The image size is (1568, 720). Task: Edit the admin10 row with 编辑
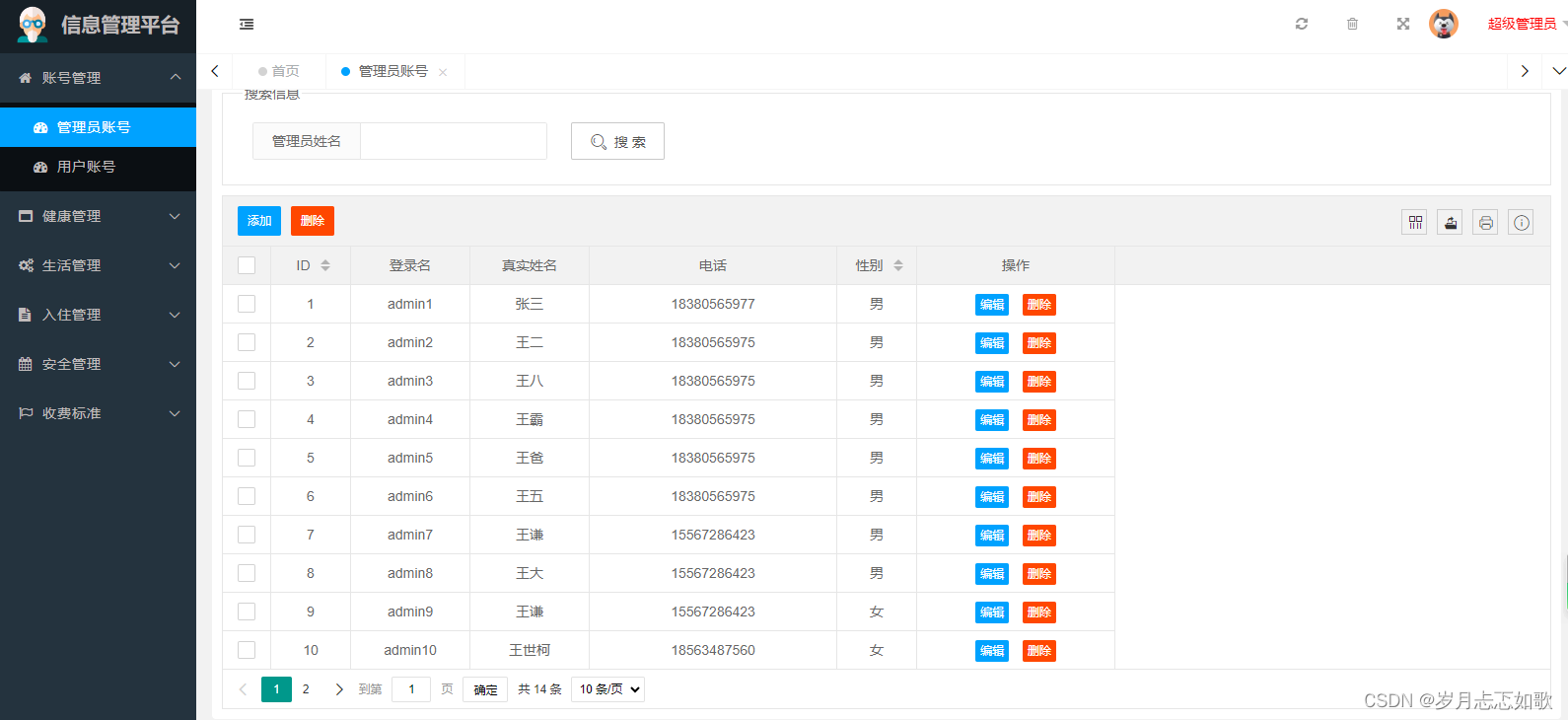992,651
